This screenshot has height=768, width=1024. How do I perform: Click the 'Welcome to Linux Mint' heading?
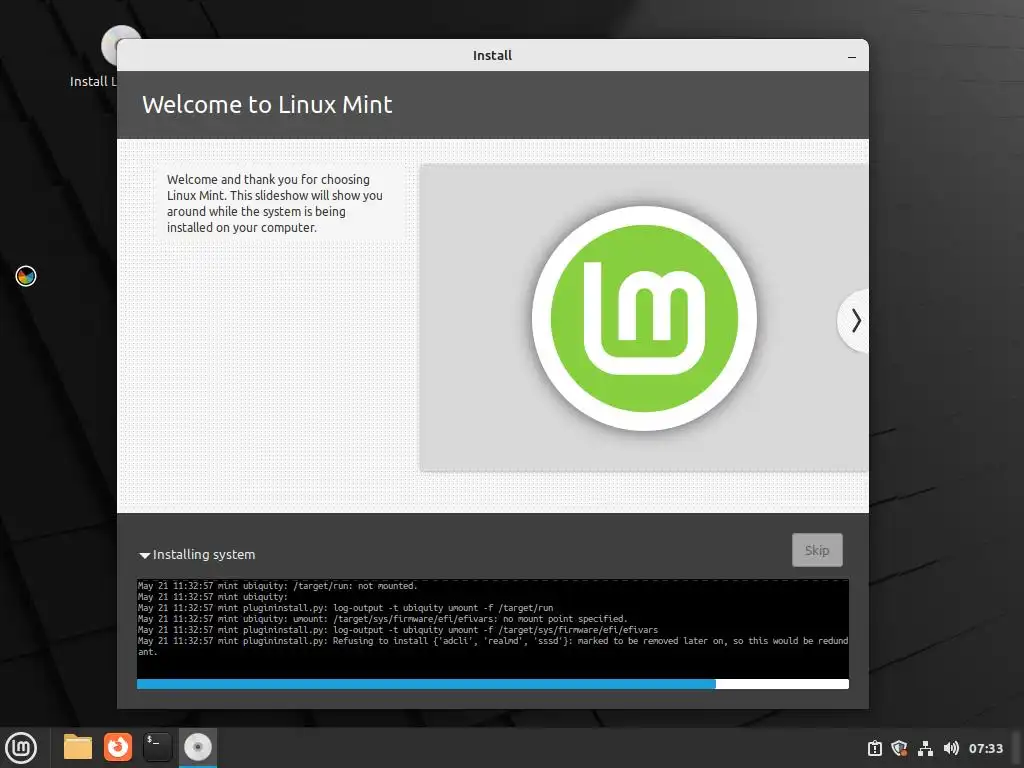tap(267, 104)
